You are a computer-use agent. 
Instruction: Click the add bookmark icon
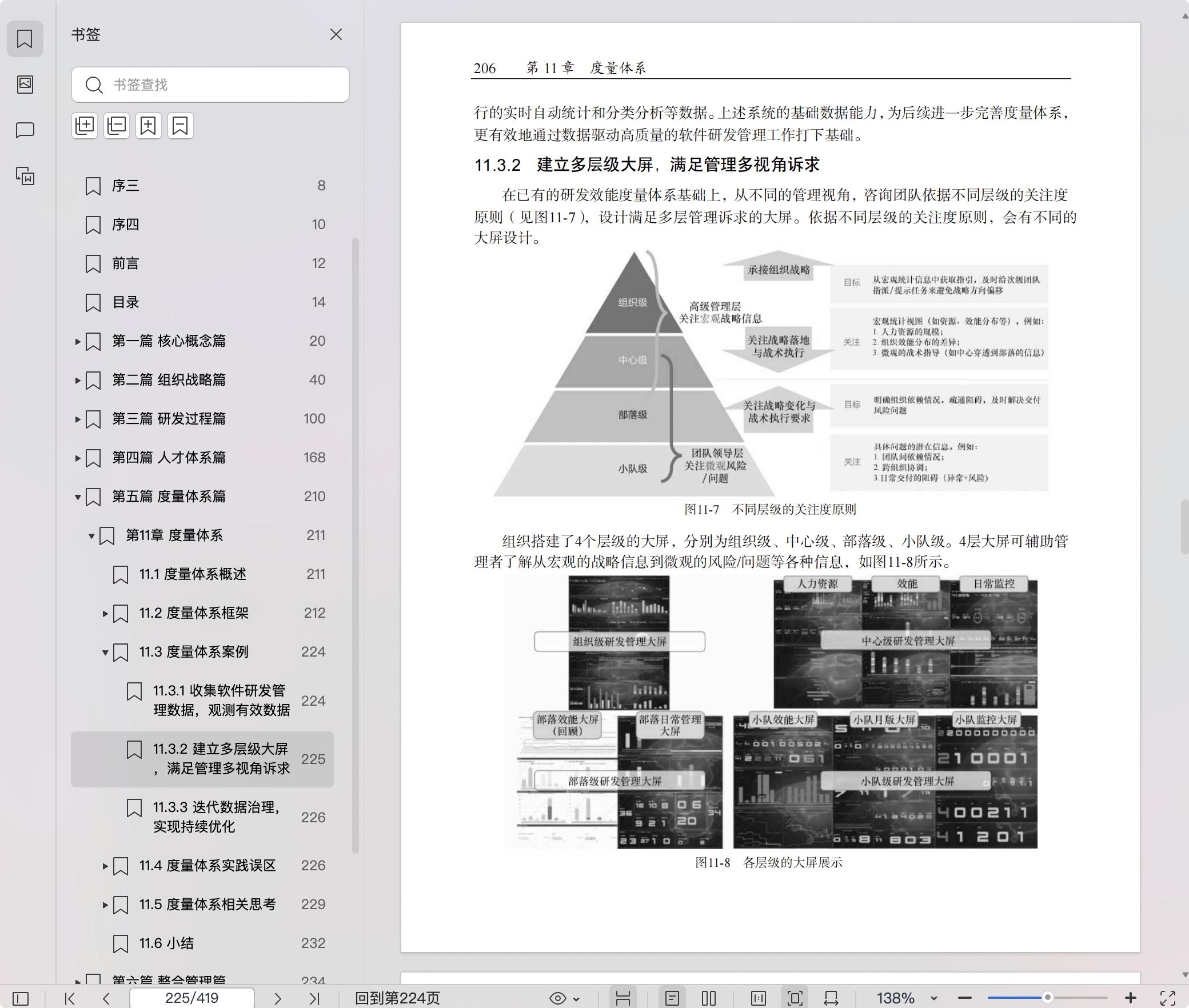148,126
